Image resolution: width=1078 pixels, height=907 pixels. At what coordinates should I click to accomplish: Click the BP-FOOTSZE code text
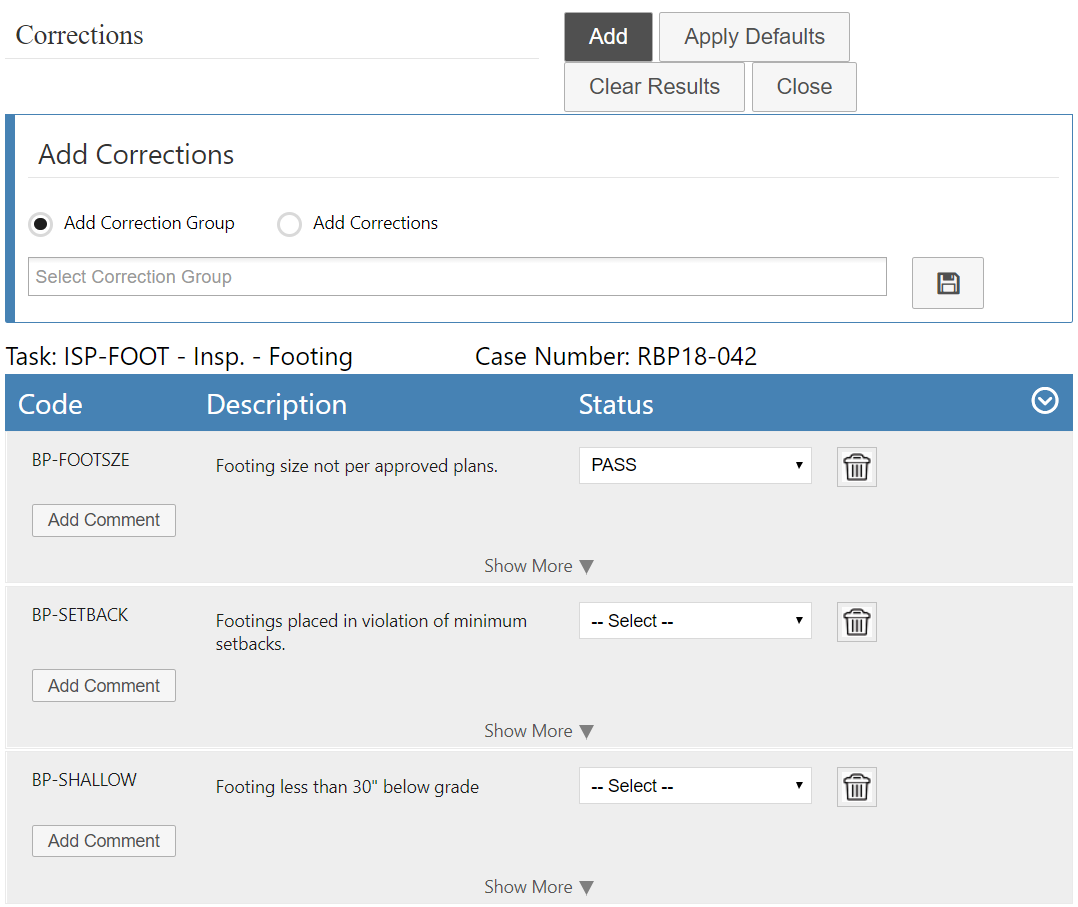click(80, 460)
